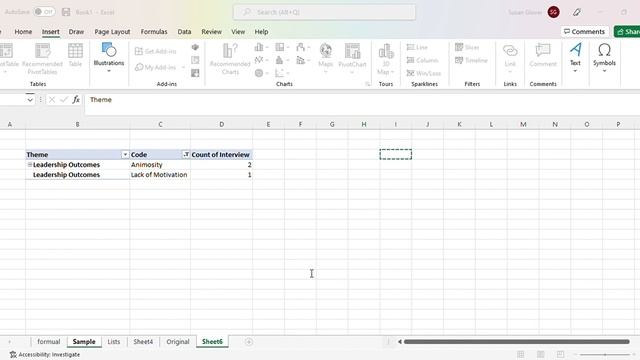This screenshot has height=360, width=640.
Task: Click the Share button
Action: click(x=627, y=31)
